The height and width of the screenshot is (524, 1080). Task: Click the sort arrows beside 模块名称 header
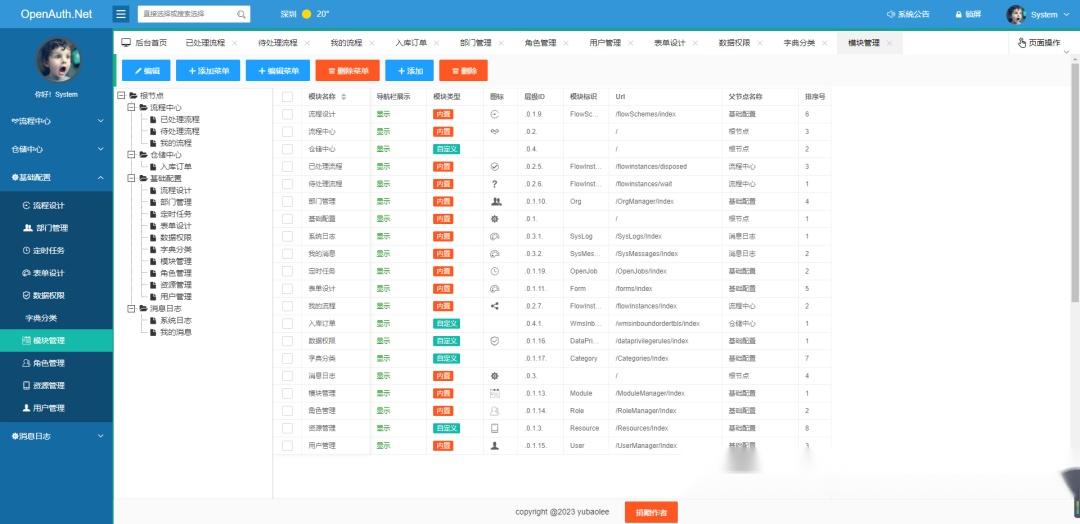[344, 97]
